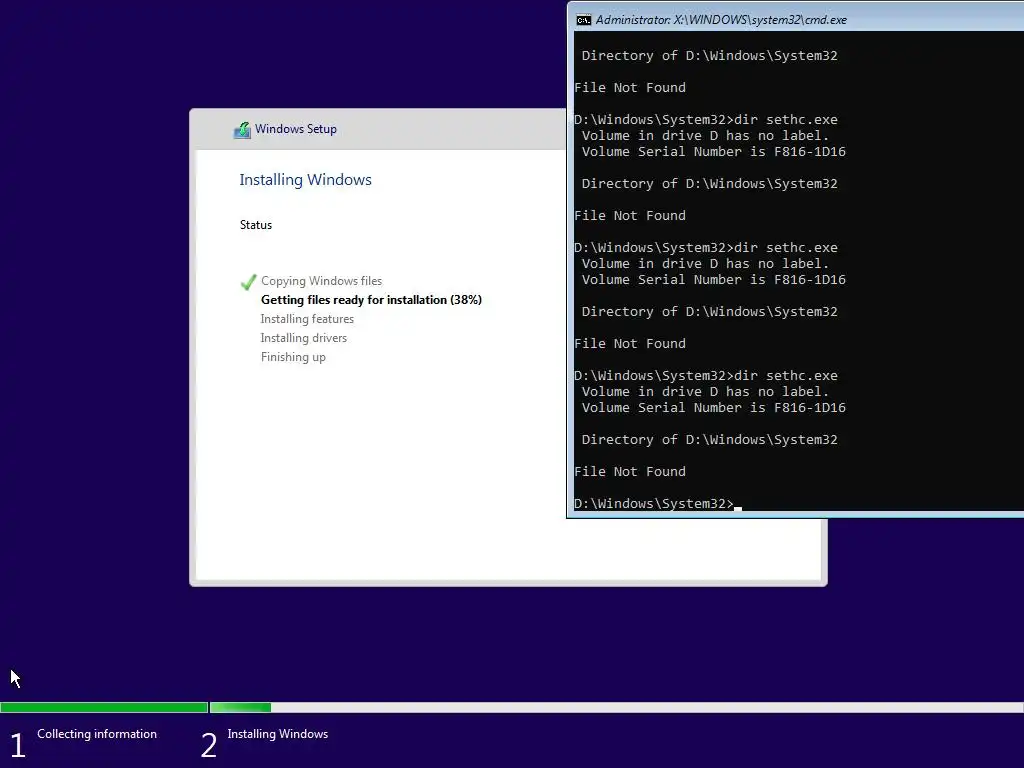Click the Copying Windows files step
The width and height of the screenshot is (1024, 768).
(x=321, y=281)
